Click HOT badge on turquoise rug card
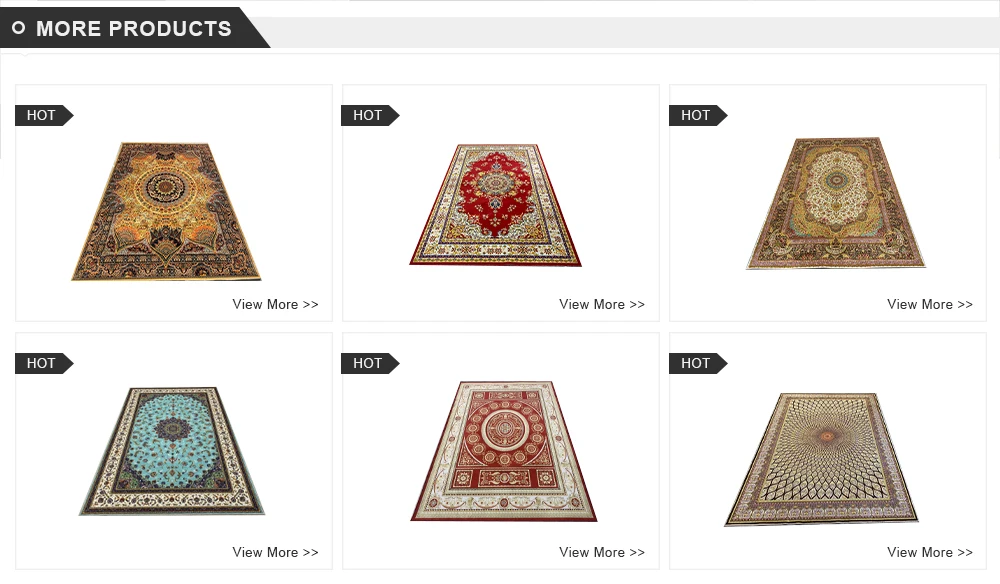 [44, 363]
